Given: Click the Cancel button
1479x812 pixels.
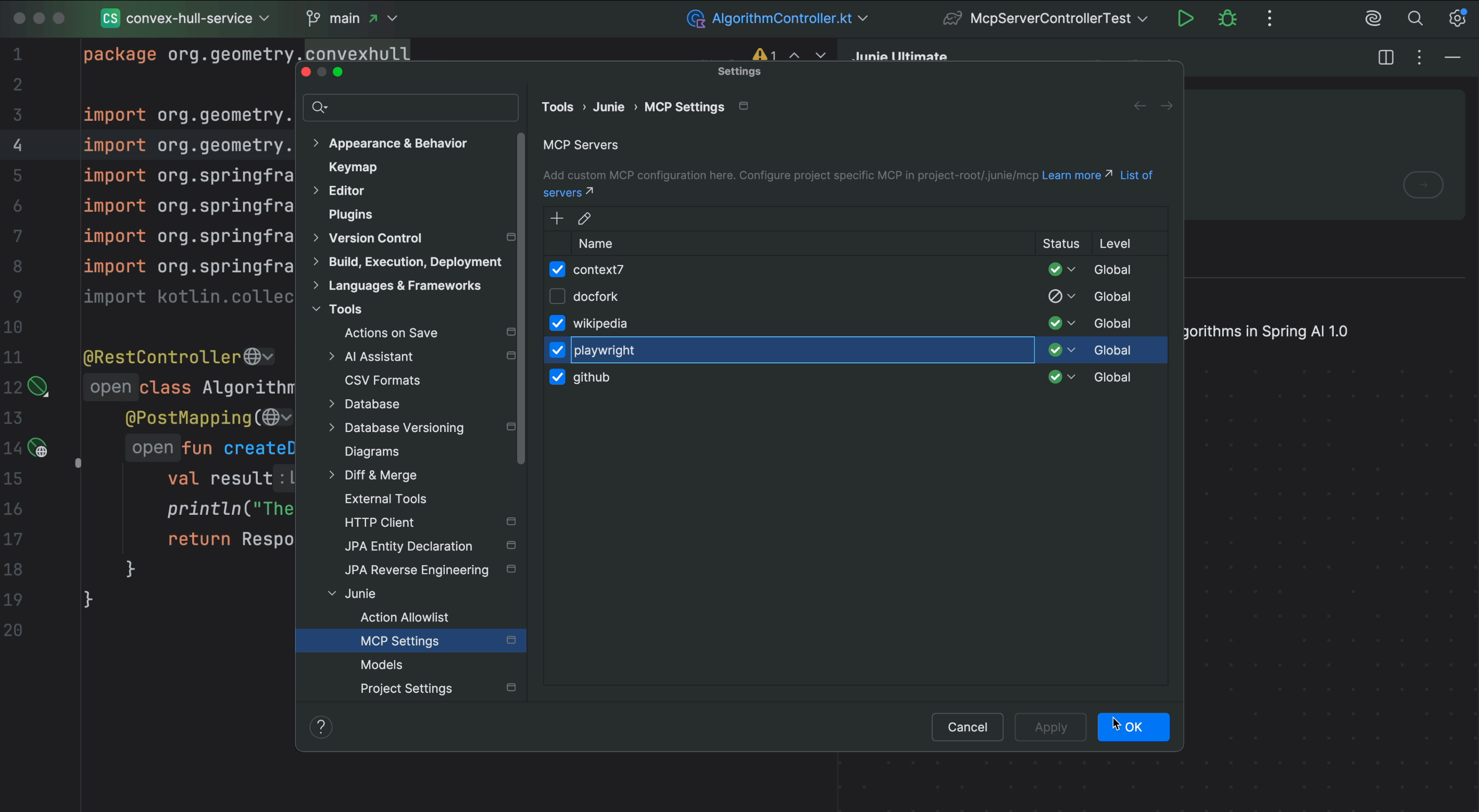Looking at the screenshot, I should click(967, 727).
